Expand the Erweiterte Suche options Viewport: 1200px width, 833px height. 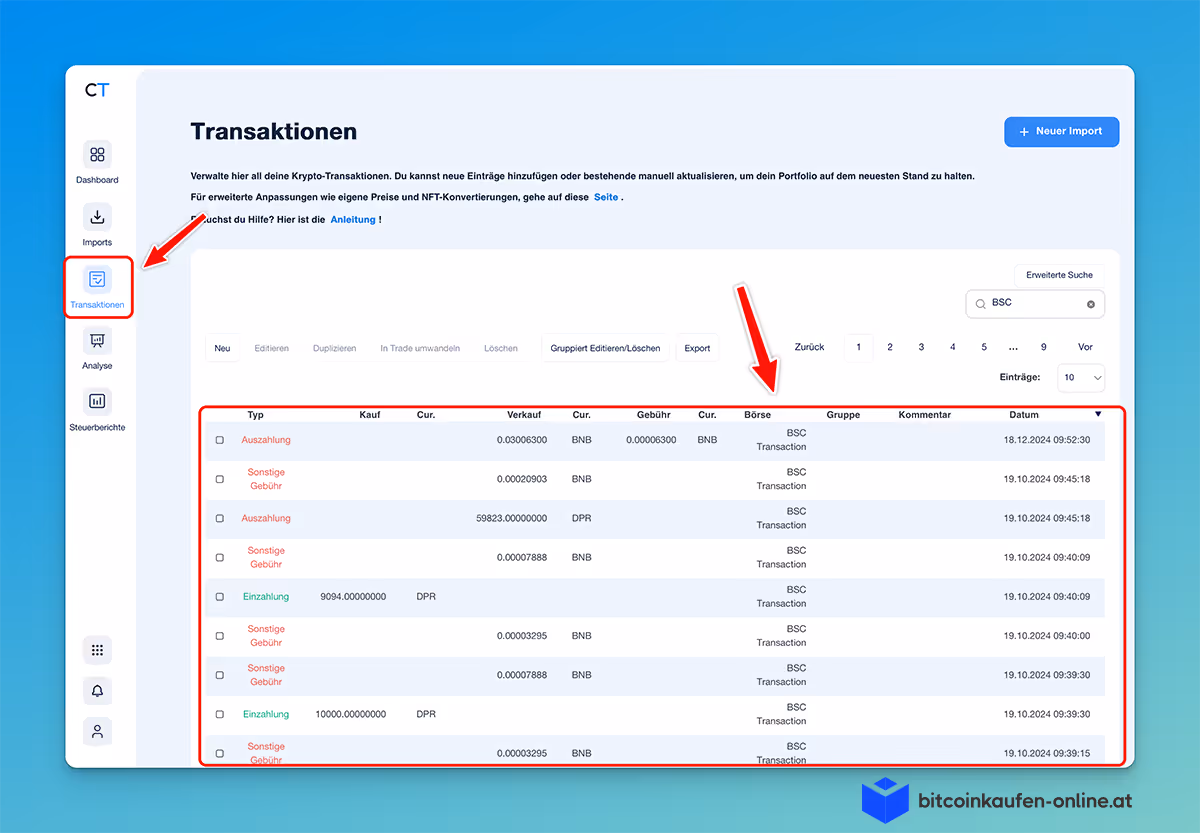(1060, 274)
